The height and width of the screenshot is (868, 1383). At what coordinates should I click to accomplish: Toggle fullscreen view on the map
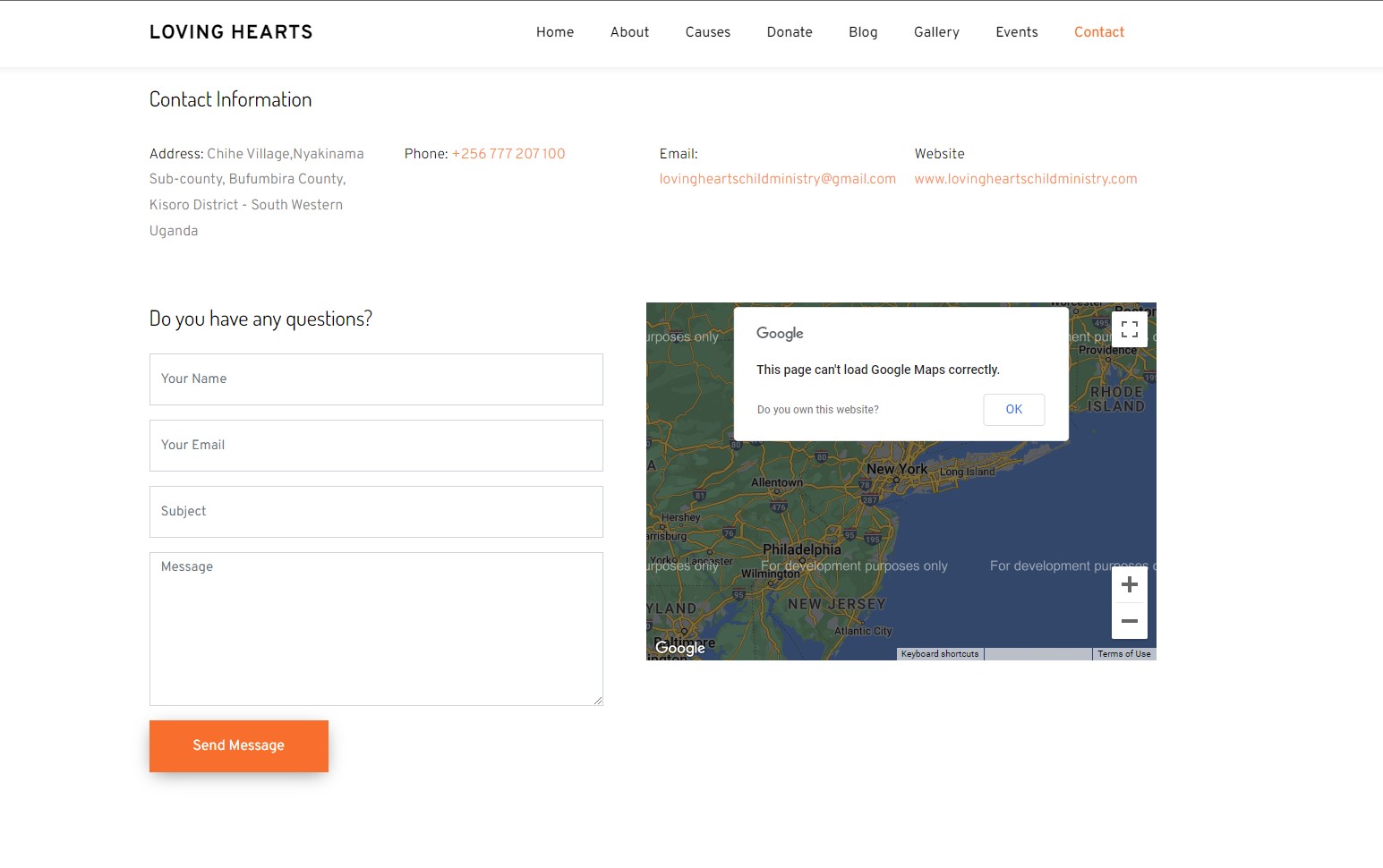[1130, 329]
